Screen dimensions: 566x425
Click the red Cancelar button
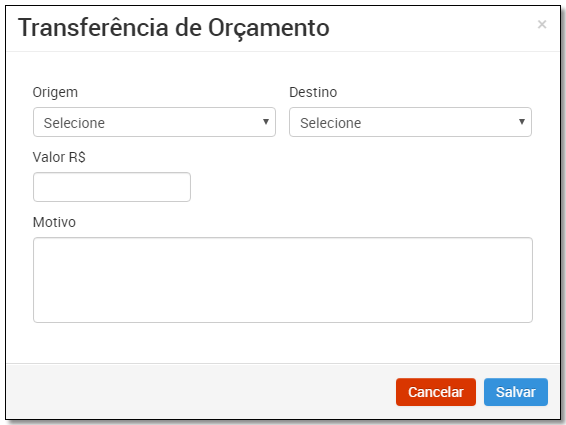click(x=436, y=392)
